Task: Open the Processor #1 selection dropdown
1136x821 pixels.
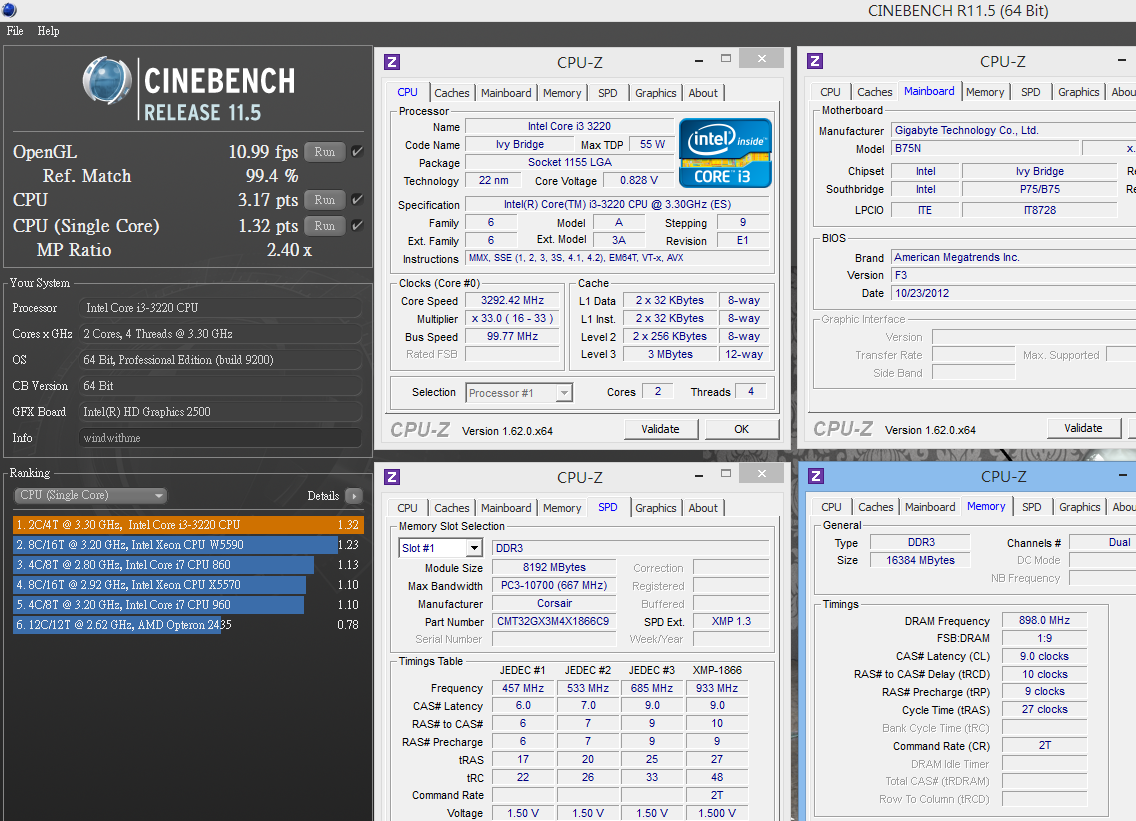Action: click(519, 393)
